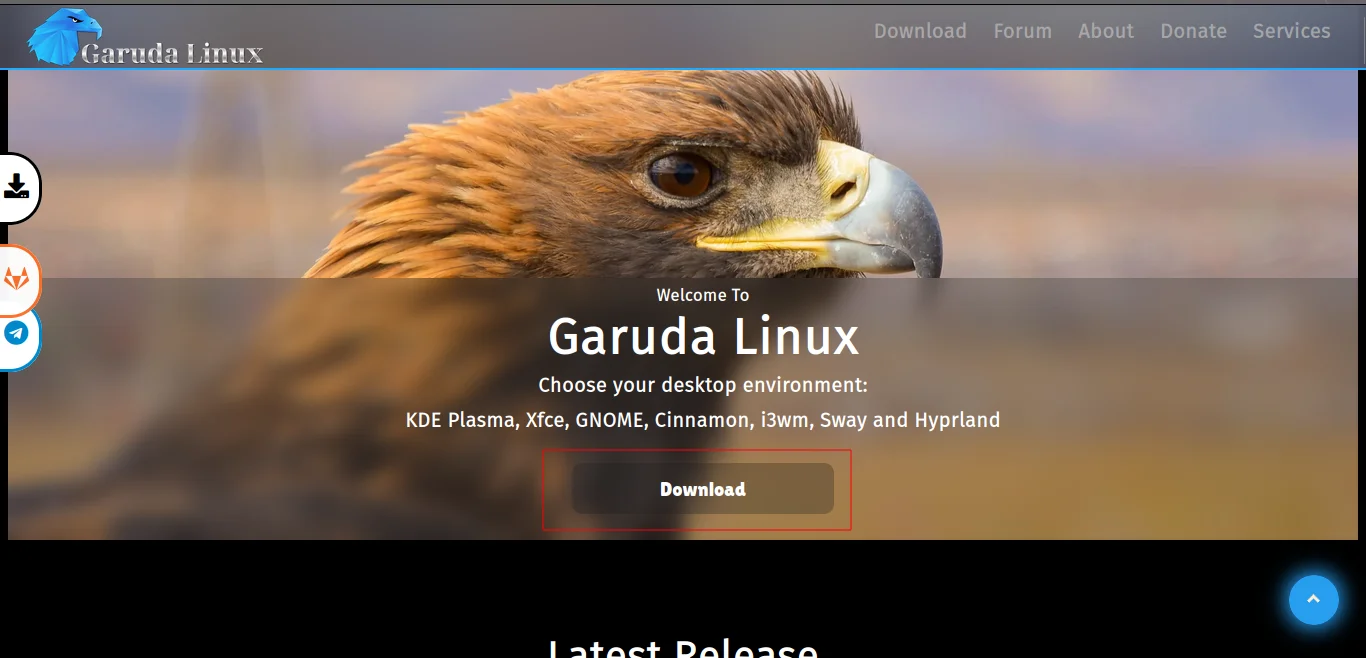
Task: Open the download icon in left sidebar
Action: tap(17, 187)
